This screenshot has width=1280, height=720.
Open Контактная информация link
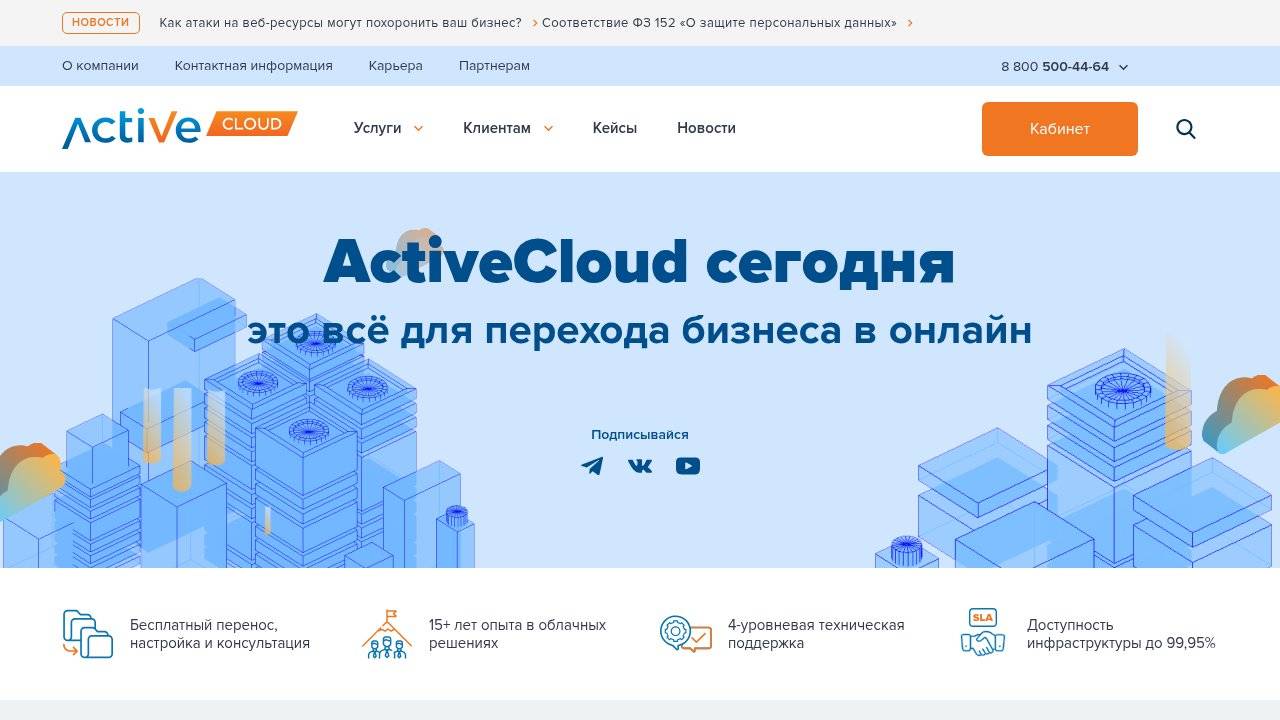254,66
